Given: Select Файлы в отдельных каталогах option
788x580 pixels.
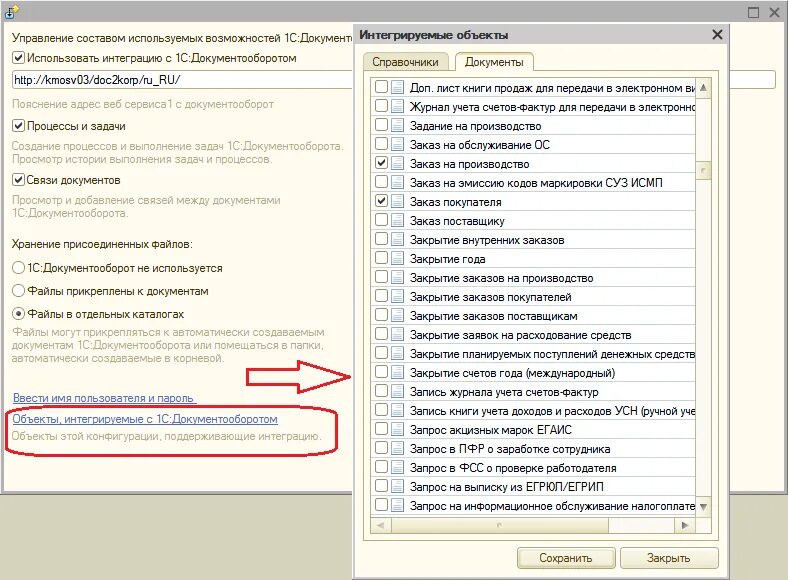Looking at the screenshot, I should (18, 314).
